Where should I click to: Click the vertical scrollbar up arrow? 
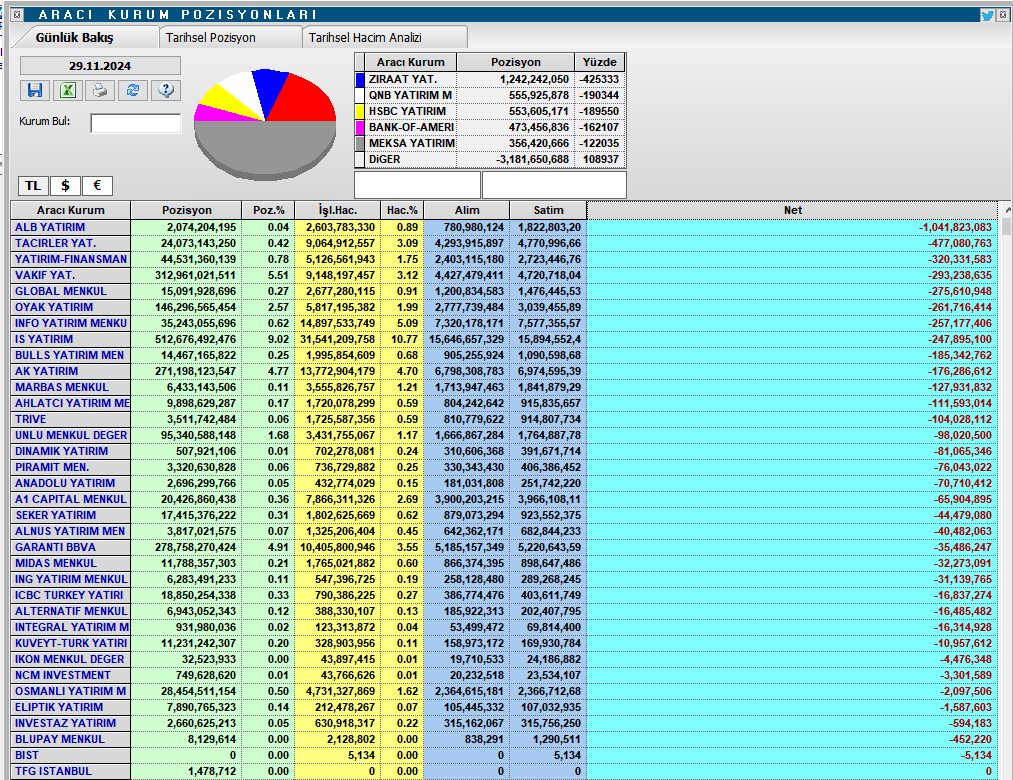tap(1007, 209)
